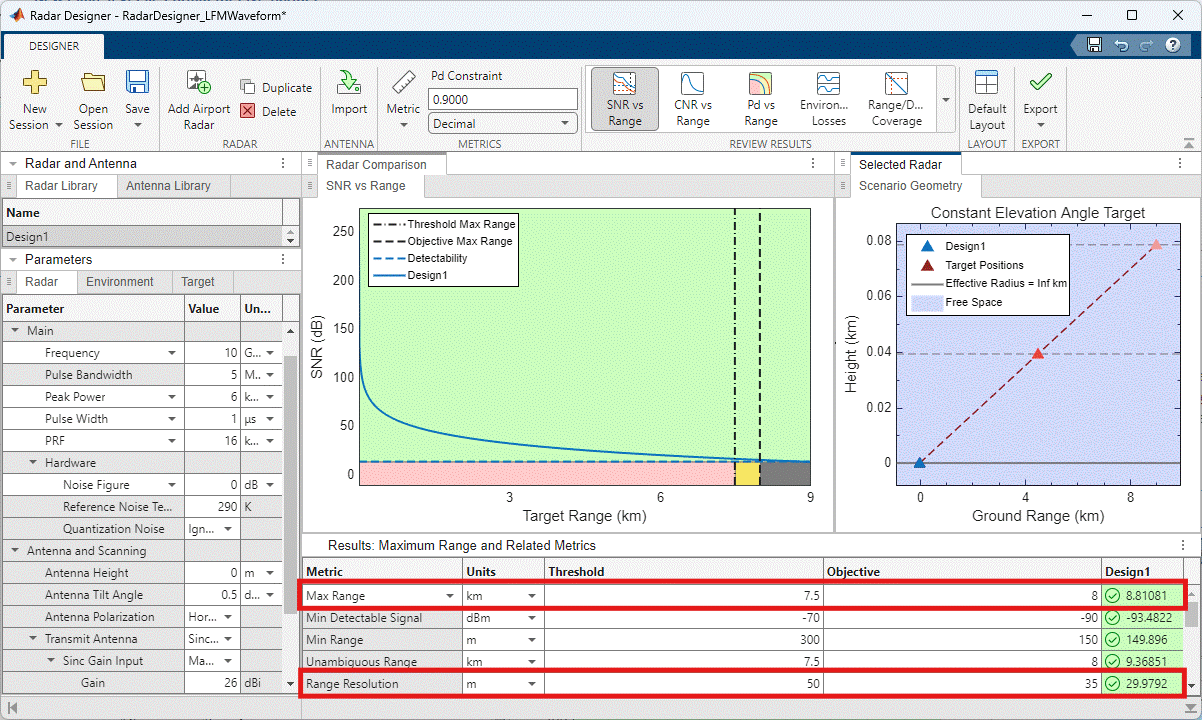Open the Max Range metric dropdown
The width and height of the screenshot is (1202, 720).
[449, 596]
